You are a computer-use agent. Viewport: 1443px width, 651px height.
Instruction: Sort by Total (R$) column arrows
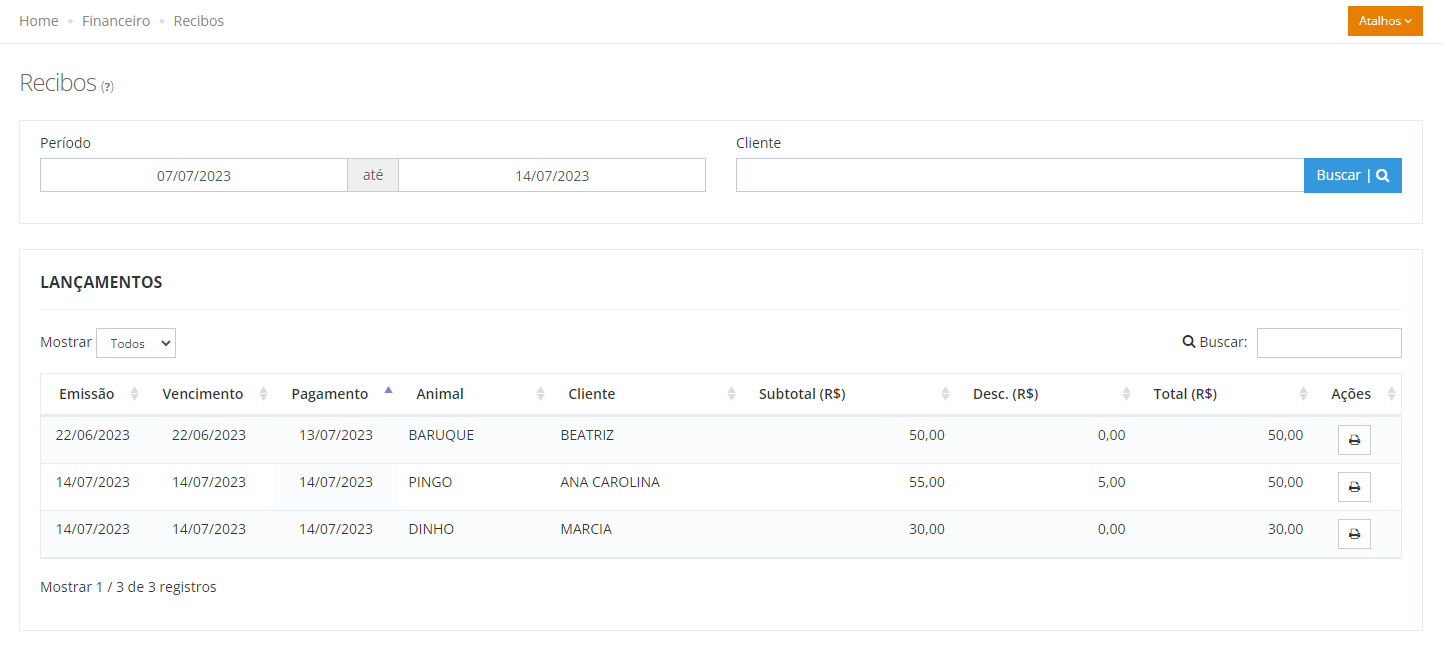[1304, 394]
